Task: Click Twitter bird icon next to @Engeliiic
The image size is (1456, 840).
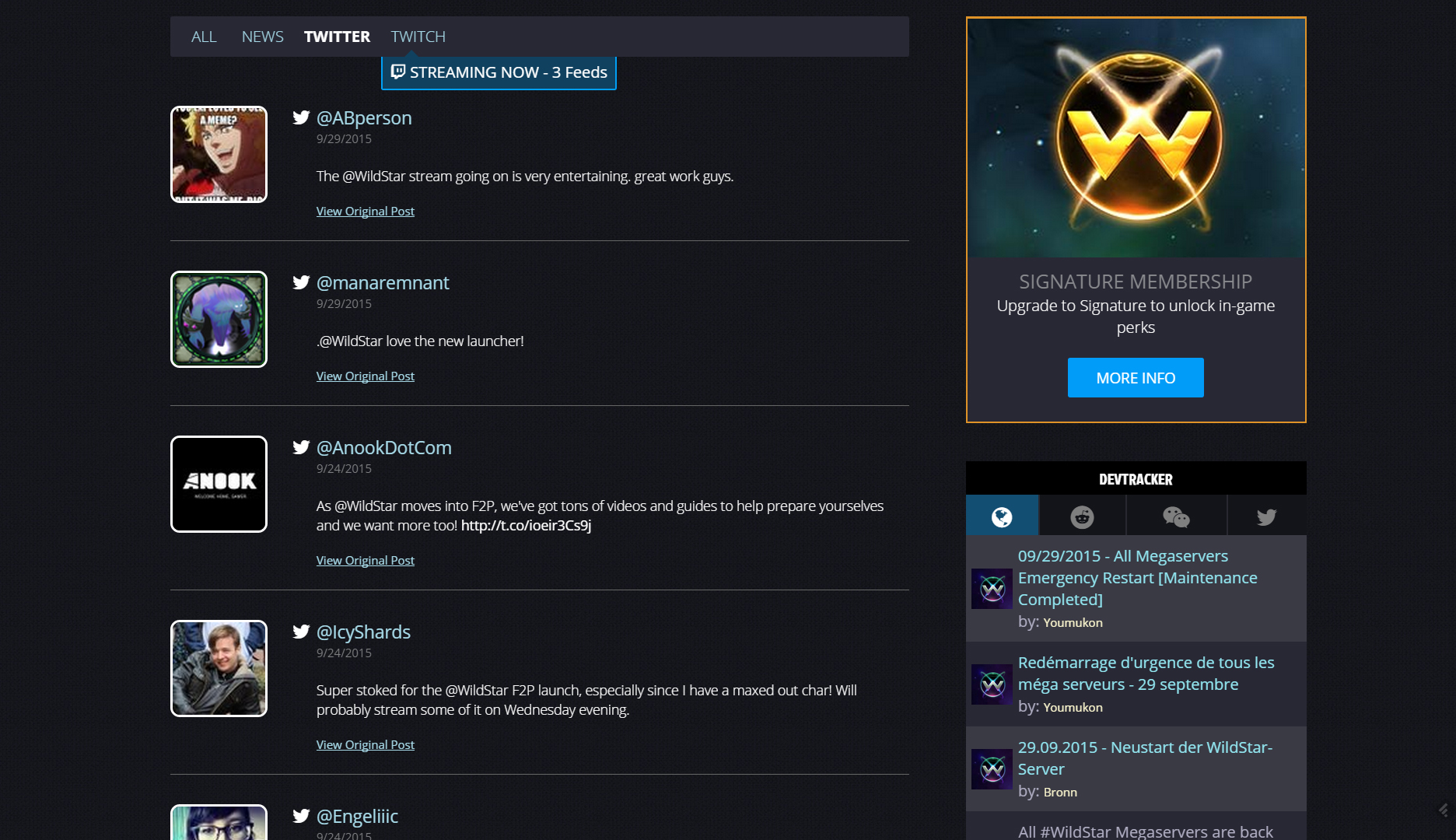Action: [x=301, y=816]
